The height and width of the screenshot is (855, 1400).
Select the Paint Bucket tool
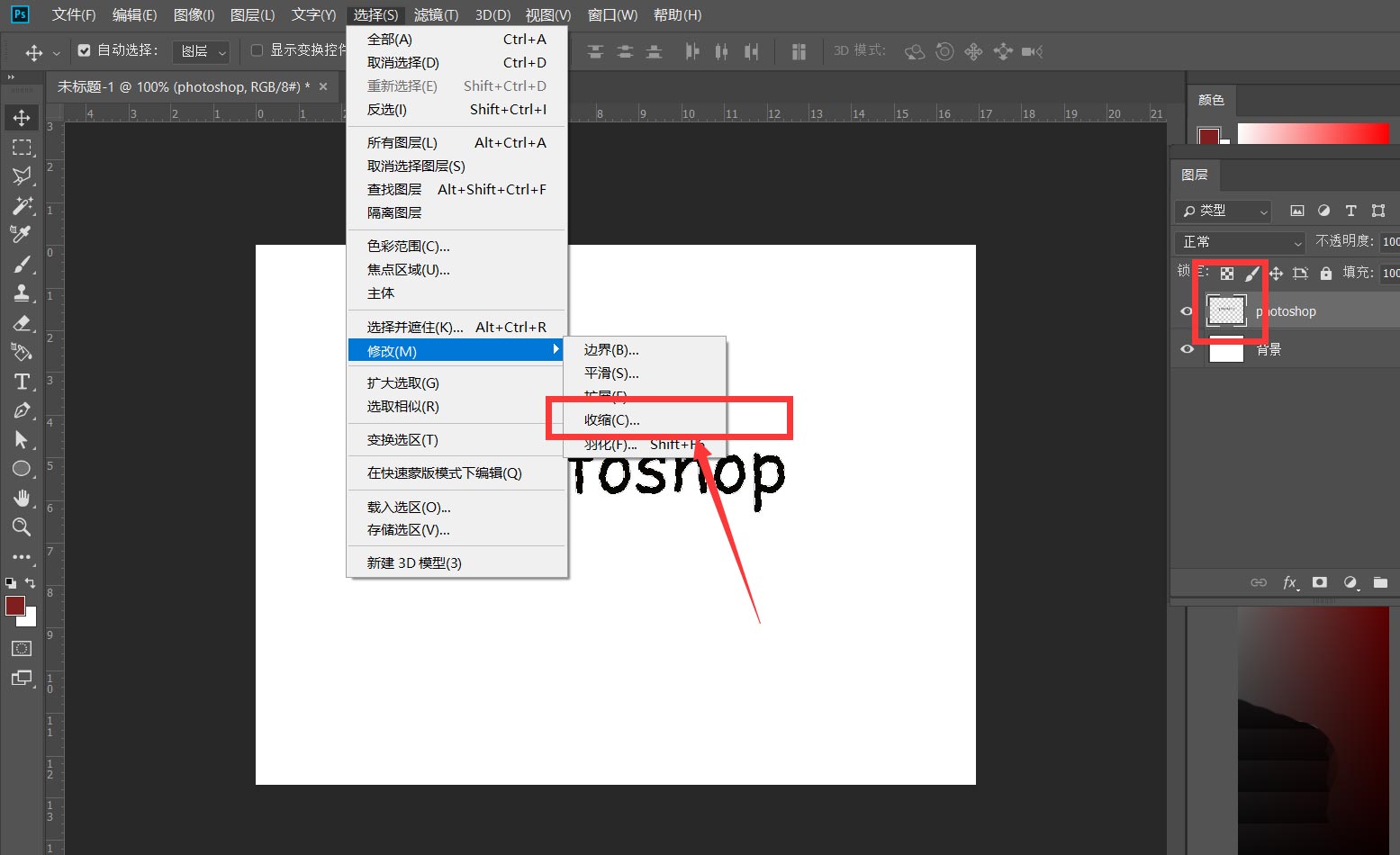[x=22, y=352]
